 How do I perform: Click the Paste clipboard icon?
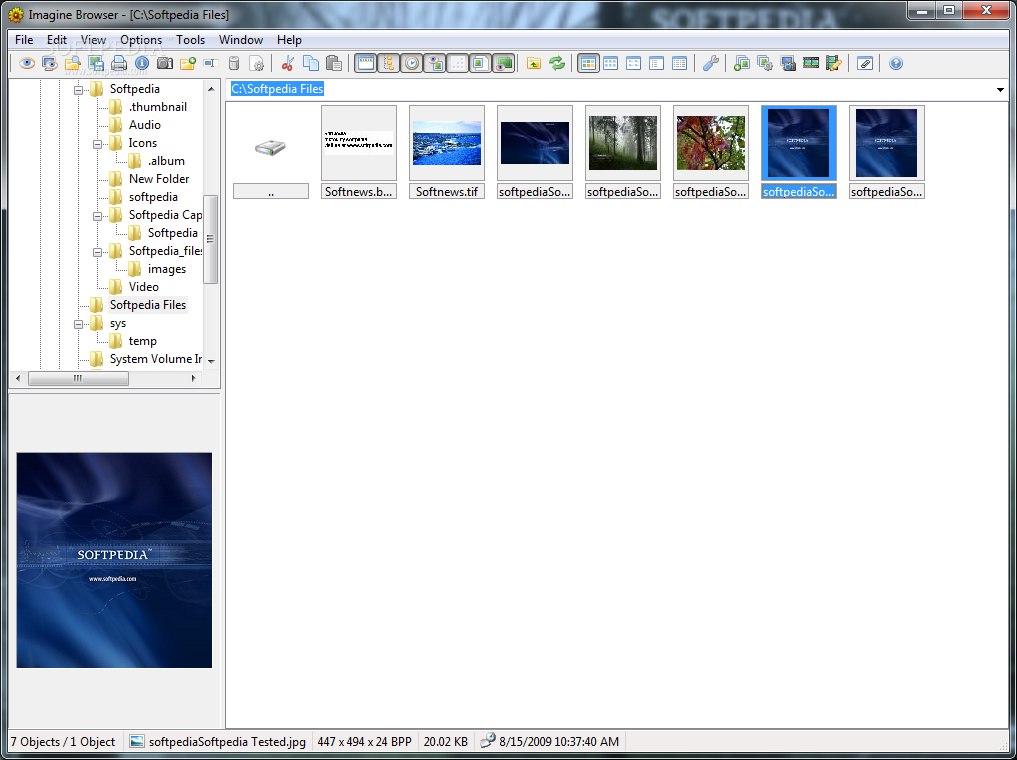[334, 64]
